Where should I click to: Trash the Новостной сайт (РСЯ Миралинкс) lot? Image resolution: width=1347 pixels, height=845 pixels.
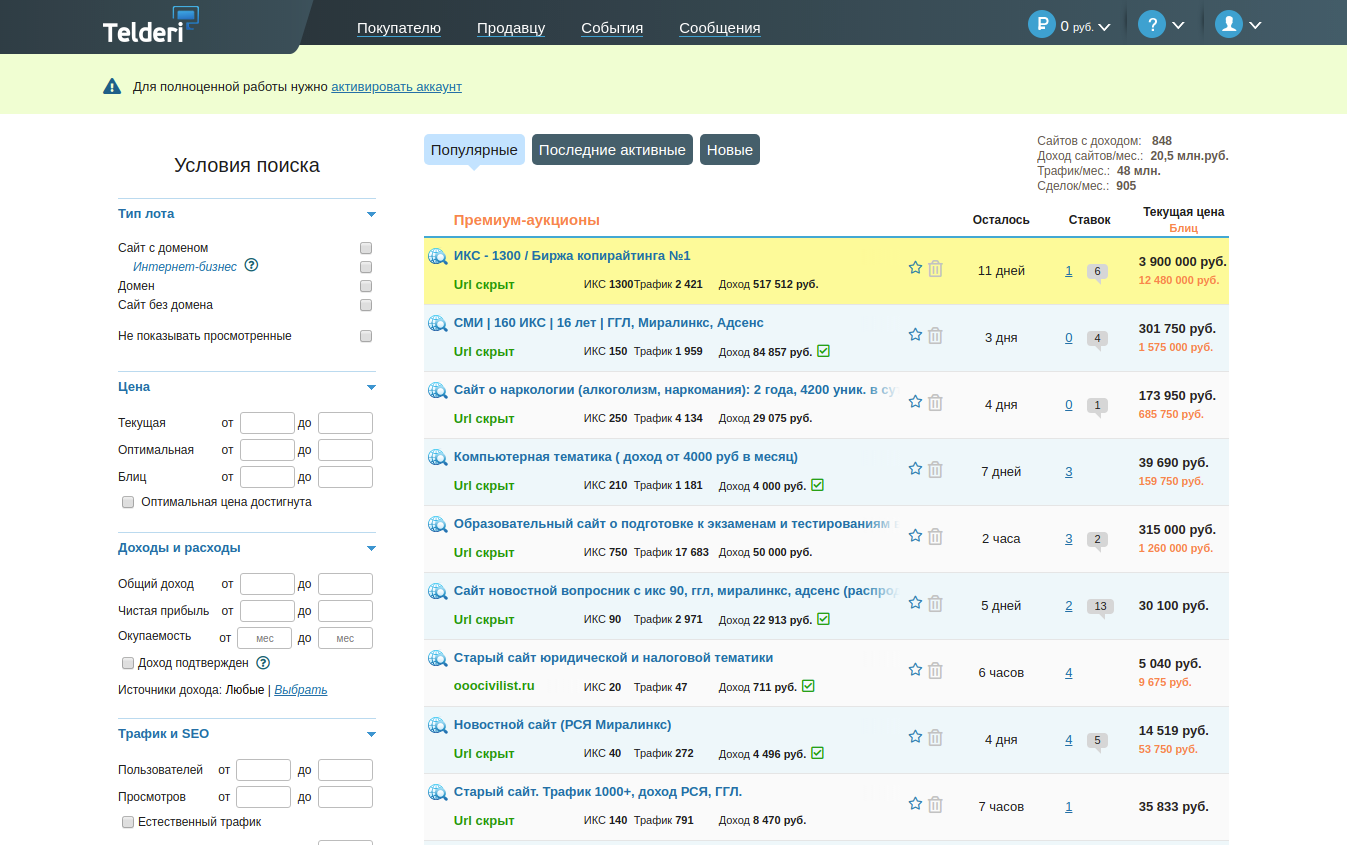(935, 737)
